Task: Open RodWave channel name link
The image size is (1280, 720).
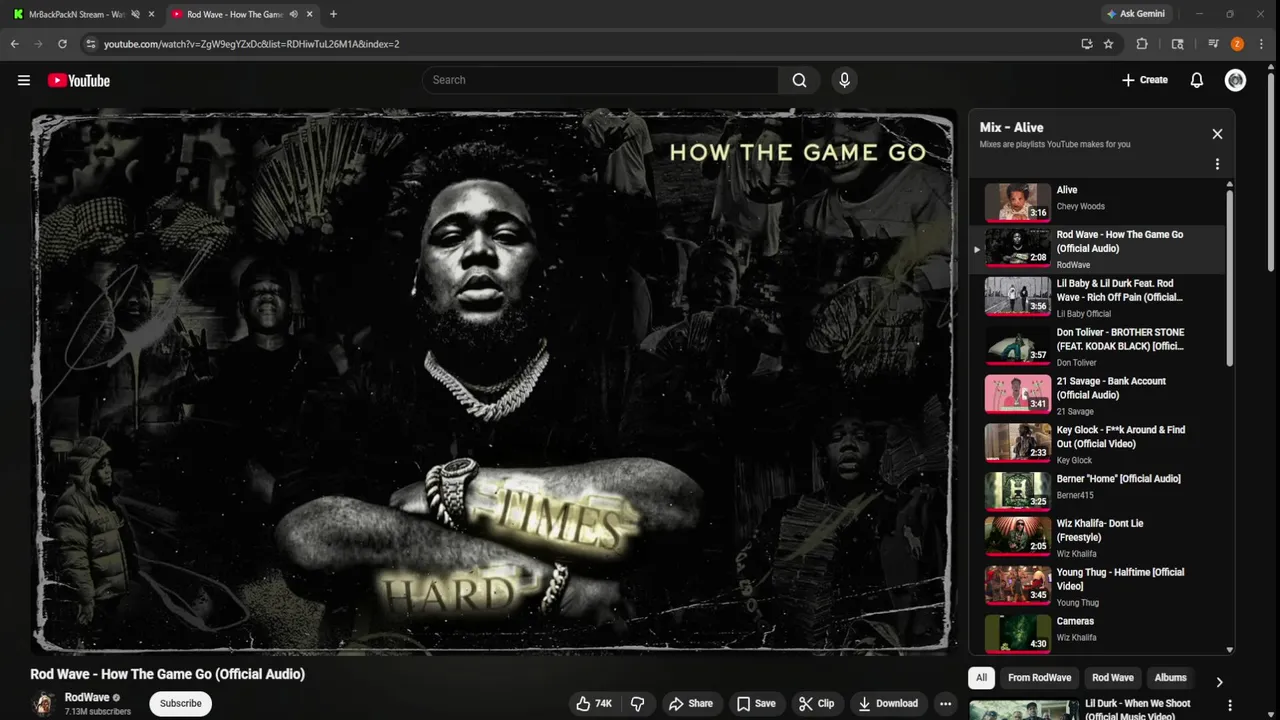Action: tap(87, 697)
